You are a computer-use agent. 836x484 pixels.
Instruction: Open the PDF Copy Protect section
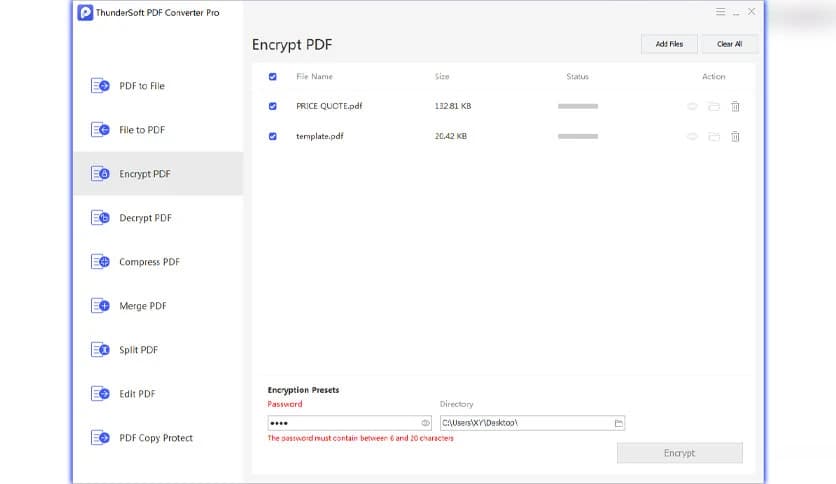click(x=158, y=438)
